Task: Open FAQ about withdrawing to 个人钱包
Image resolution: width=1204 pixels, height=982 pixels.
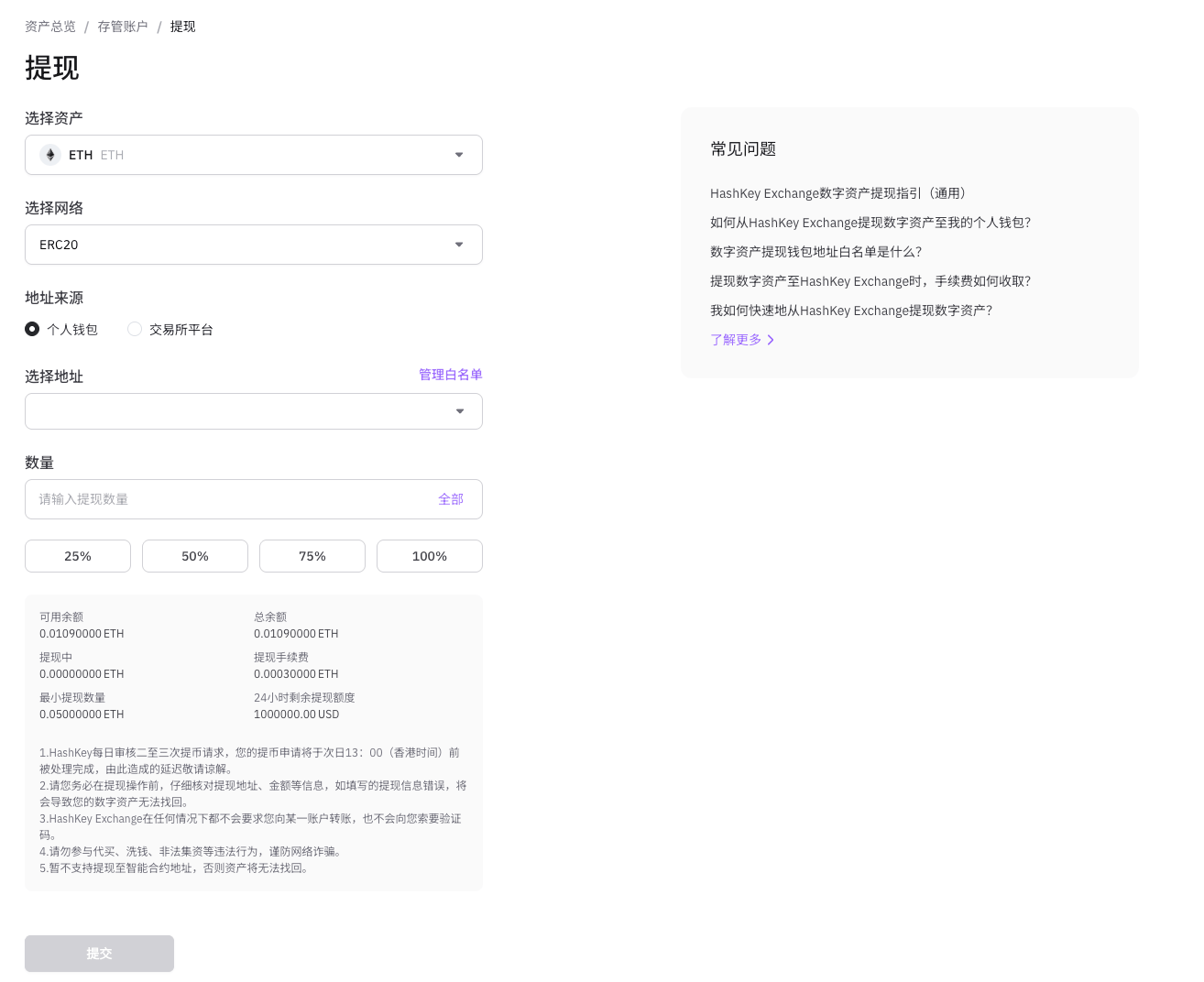Action: [x=870, y=223]
